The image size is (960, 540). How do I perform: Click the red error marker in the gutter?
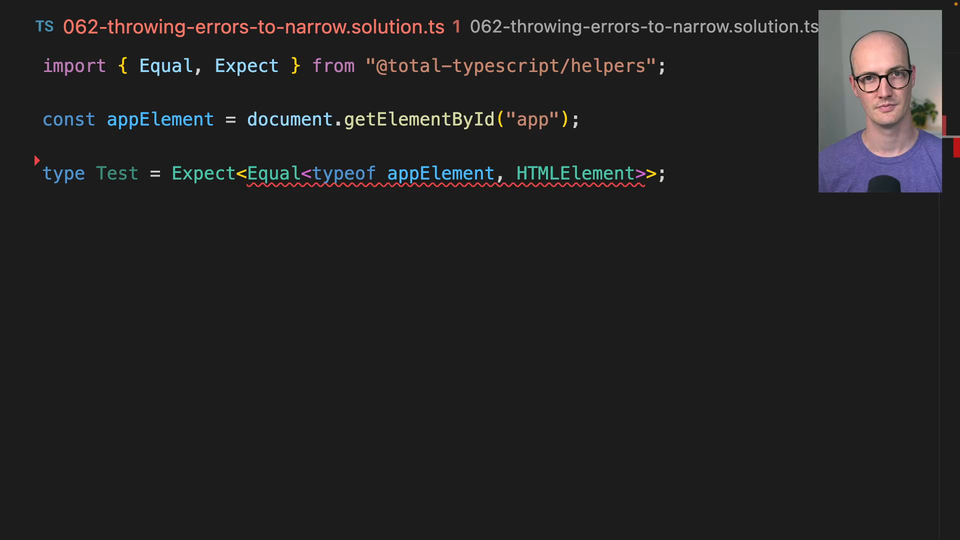click(x=37, y=160)
